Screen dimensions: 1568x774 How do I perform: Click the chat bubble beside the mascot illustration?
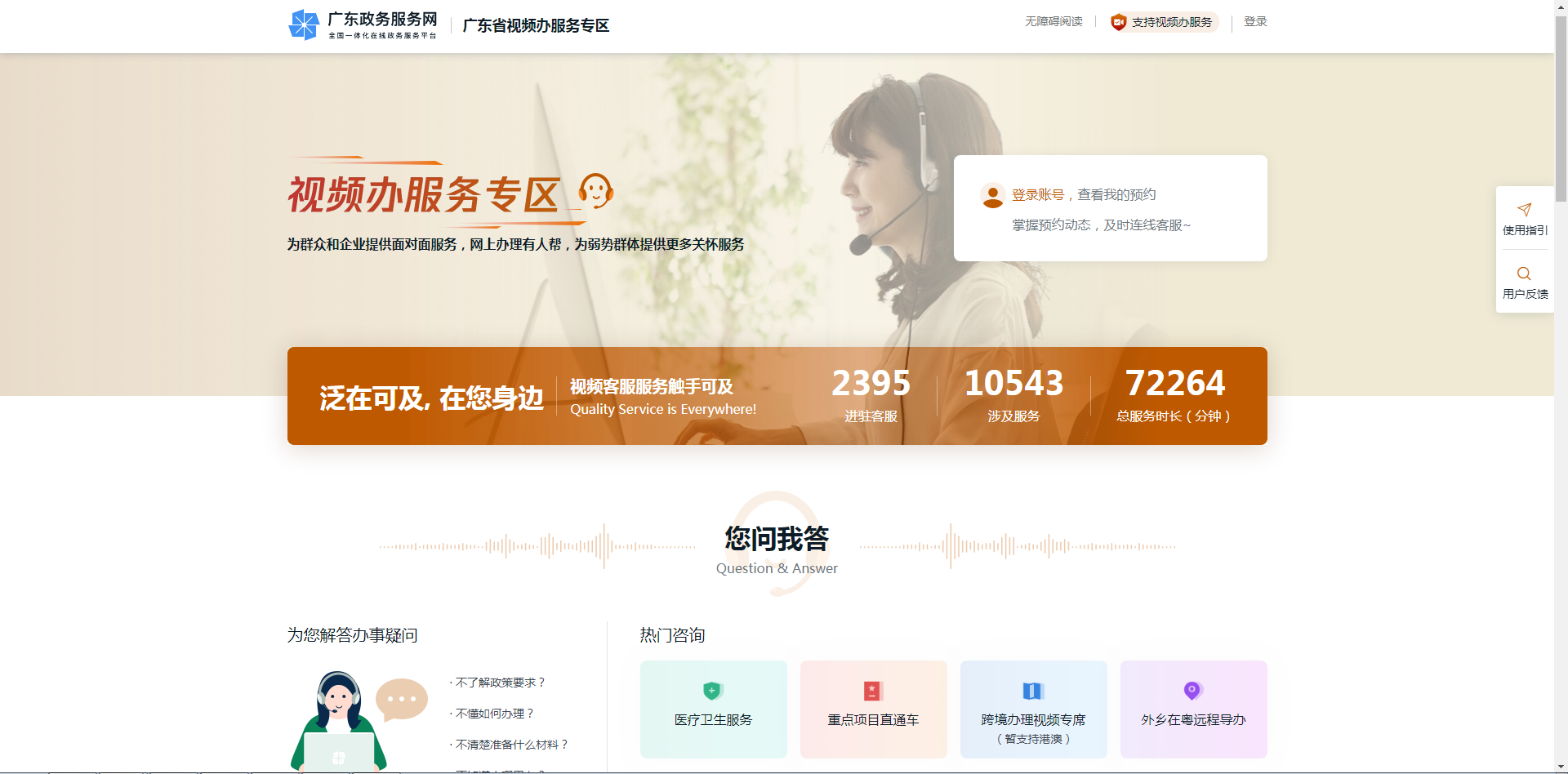[402, 699]
